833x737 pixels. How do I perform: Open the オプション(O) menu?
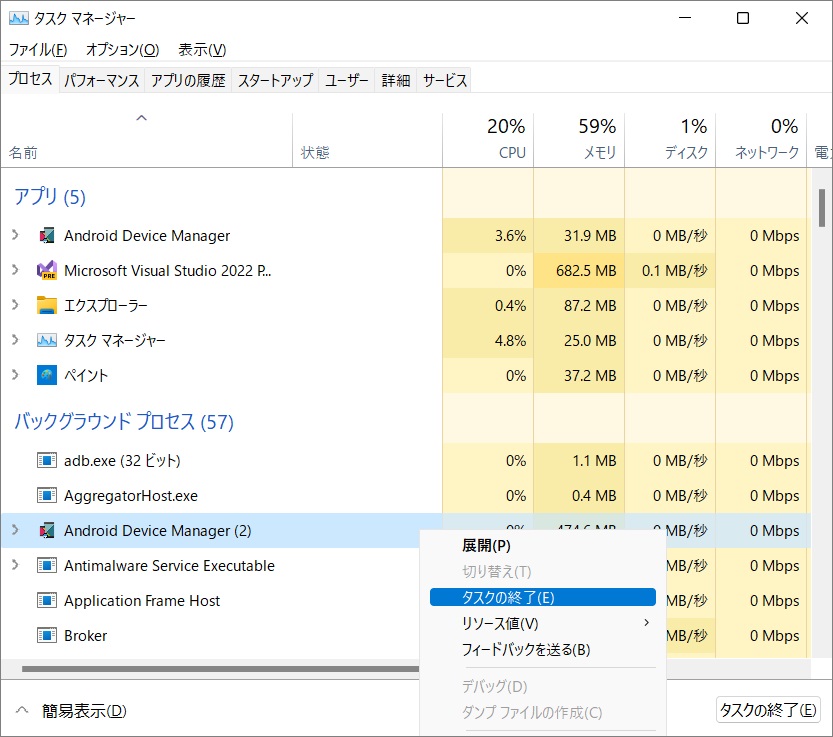tap(123, 50)
